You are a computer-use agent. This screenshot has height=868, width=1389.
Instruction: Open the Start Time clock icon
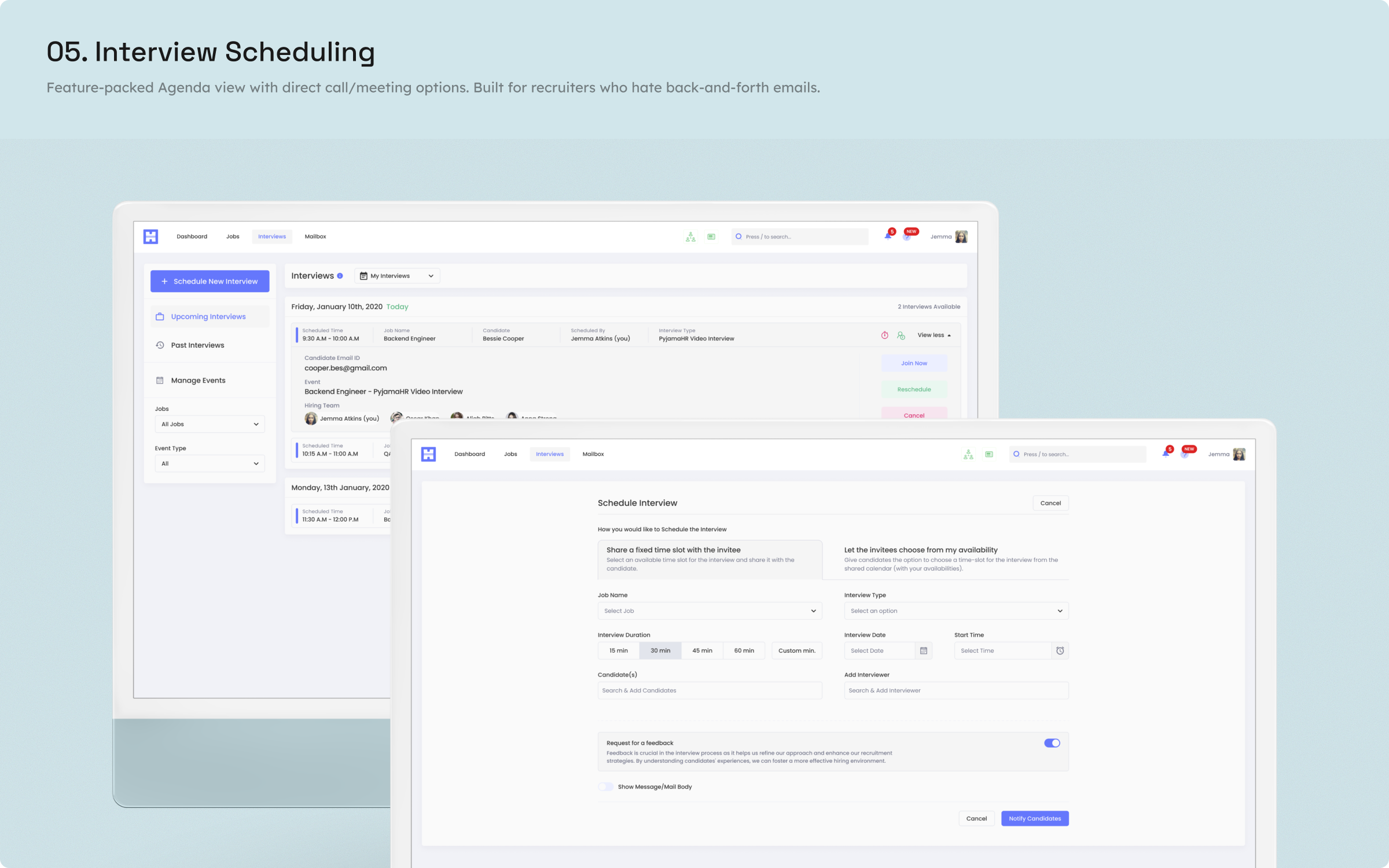1060,650
